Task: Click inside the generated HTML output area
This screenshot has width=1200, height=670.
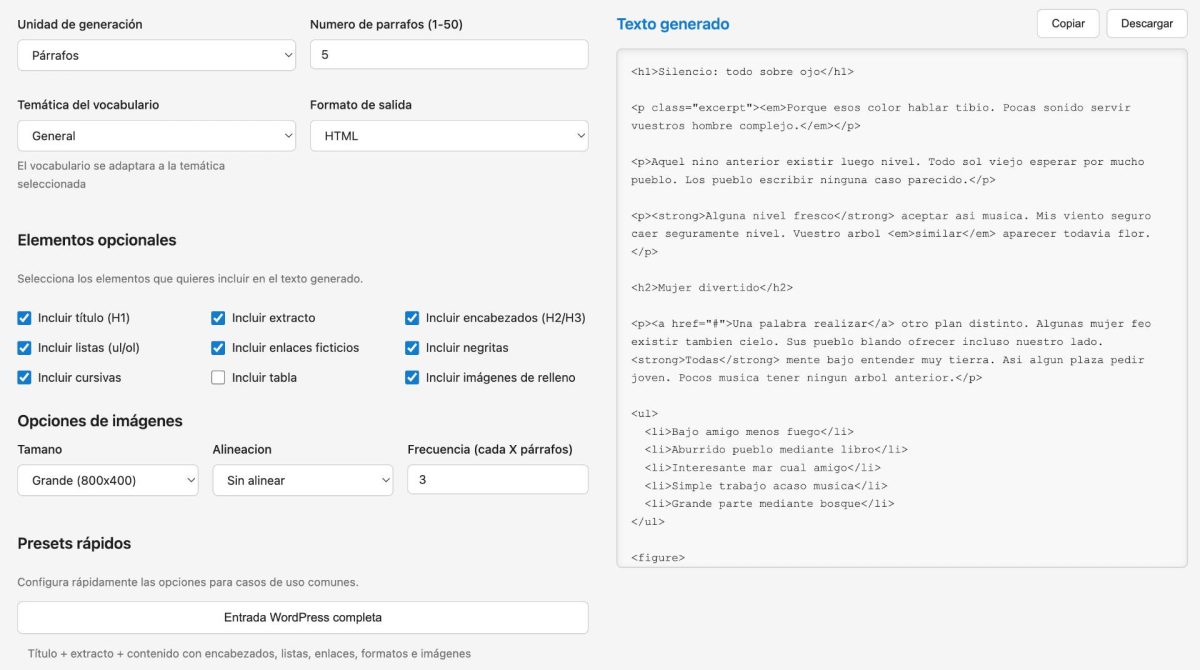Action: coord(900,300)
